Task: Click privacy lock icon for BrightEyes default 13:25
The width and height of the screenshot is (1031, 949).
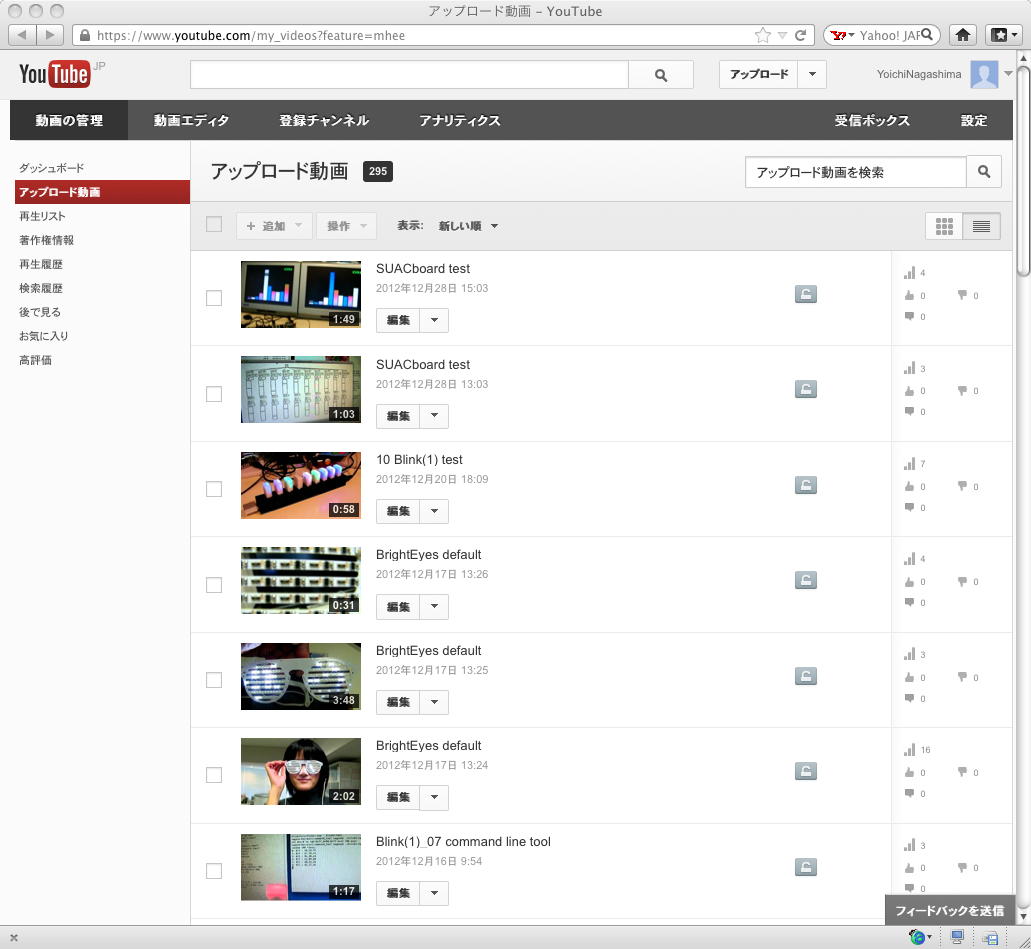Action: click(805, 676)
